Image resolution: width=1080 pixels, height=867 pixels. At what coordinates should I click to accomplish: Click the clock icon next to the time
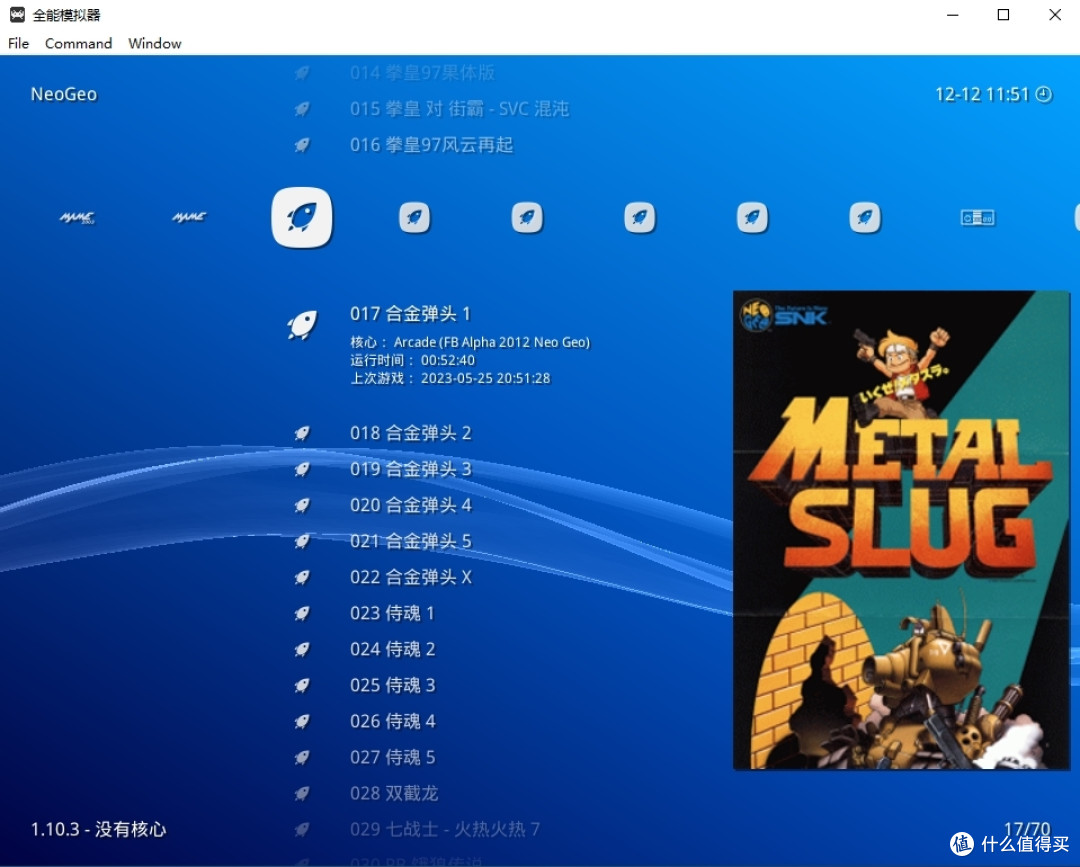(1044, 94)
